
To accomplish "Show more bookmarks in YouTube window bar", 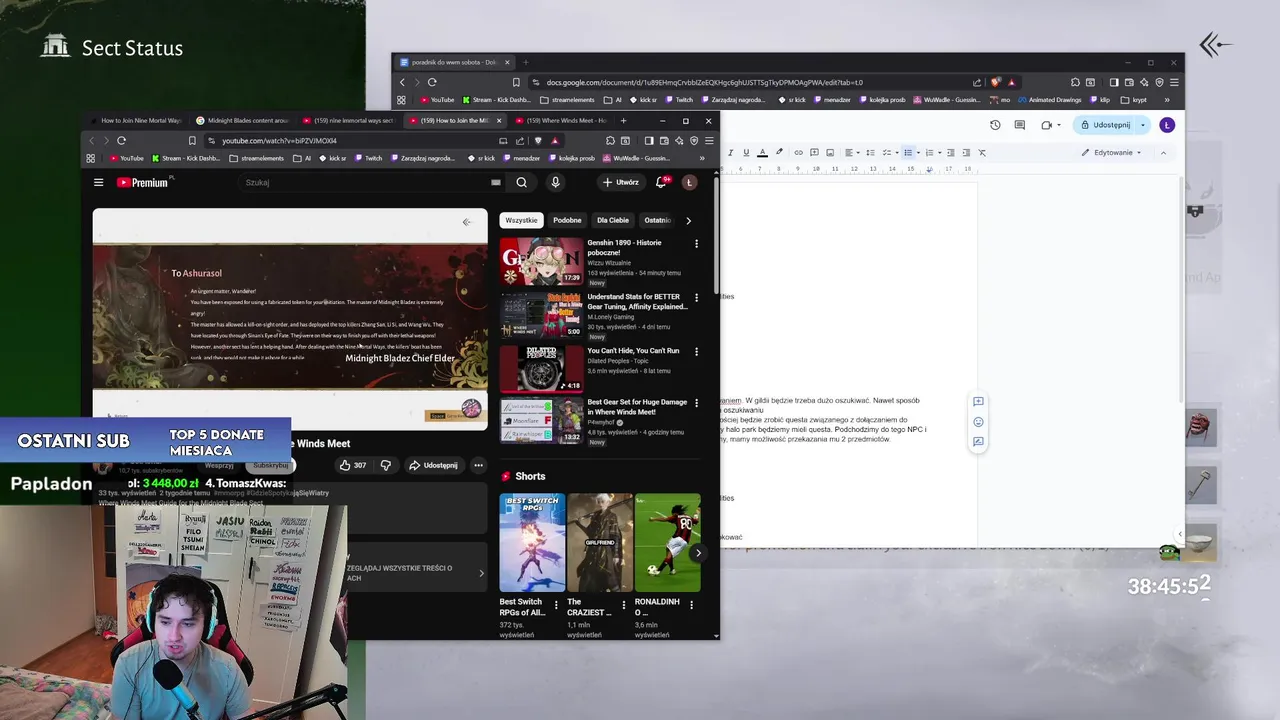I will coord(701,158).
